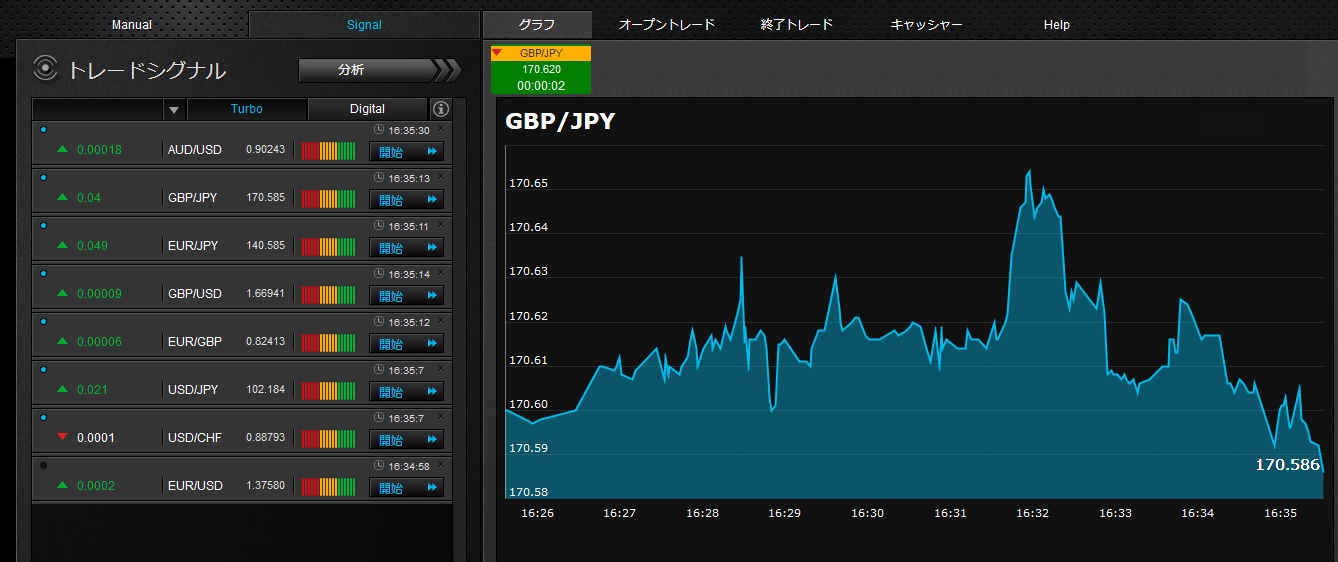Open the Manual trading tab
Image resolution: width=1338 pixels, height=562 pixels.
pos(132,25)
